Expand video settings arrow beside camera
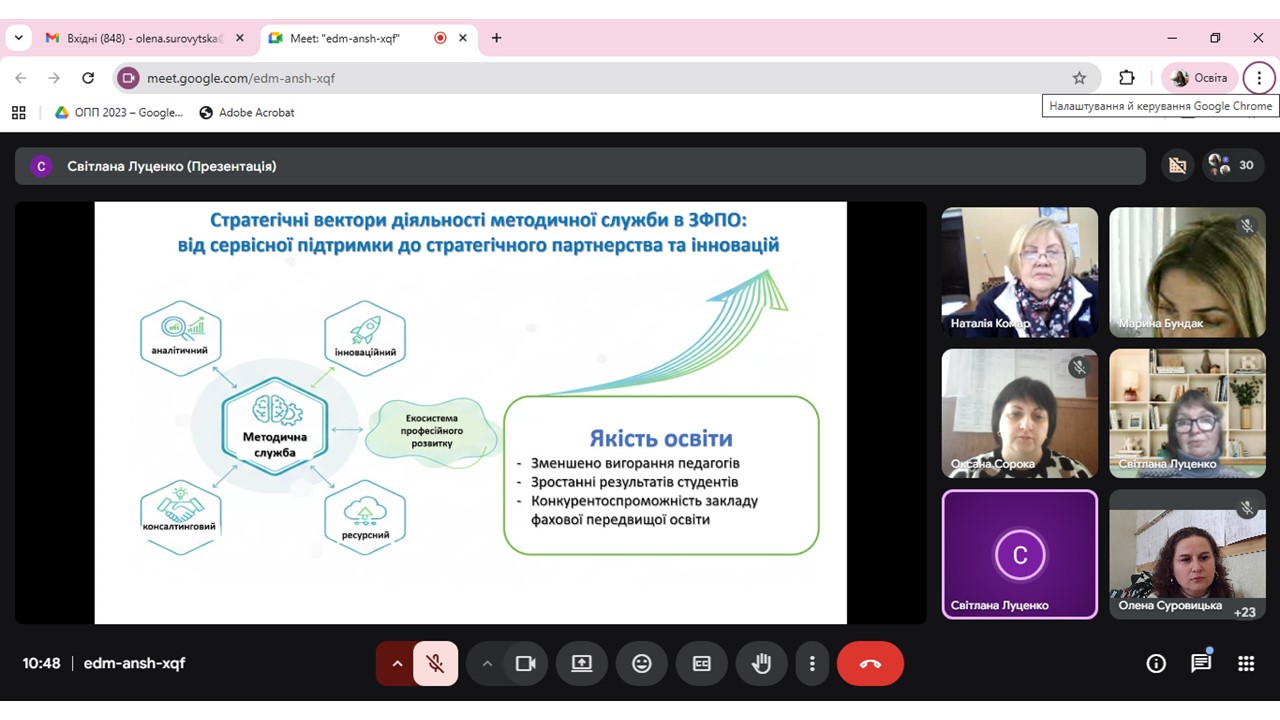Viewport: 1280px width, 720px height. pos(487,664)
